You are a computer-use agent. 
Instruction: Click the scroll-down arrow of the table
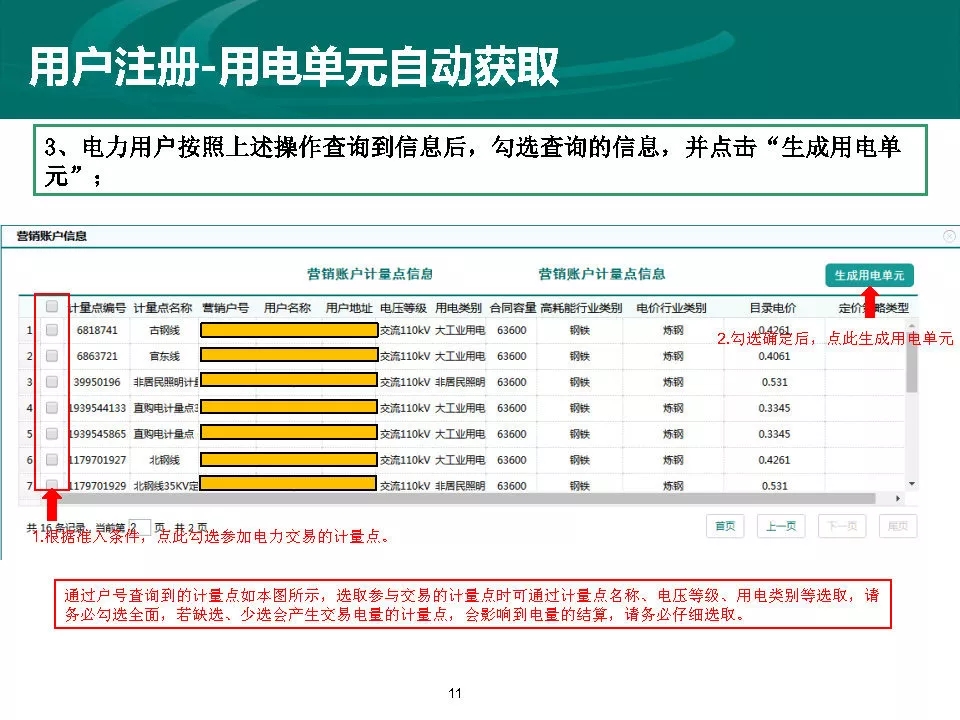911,484
